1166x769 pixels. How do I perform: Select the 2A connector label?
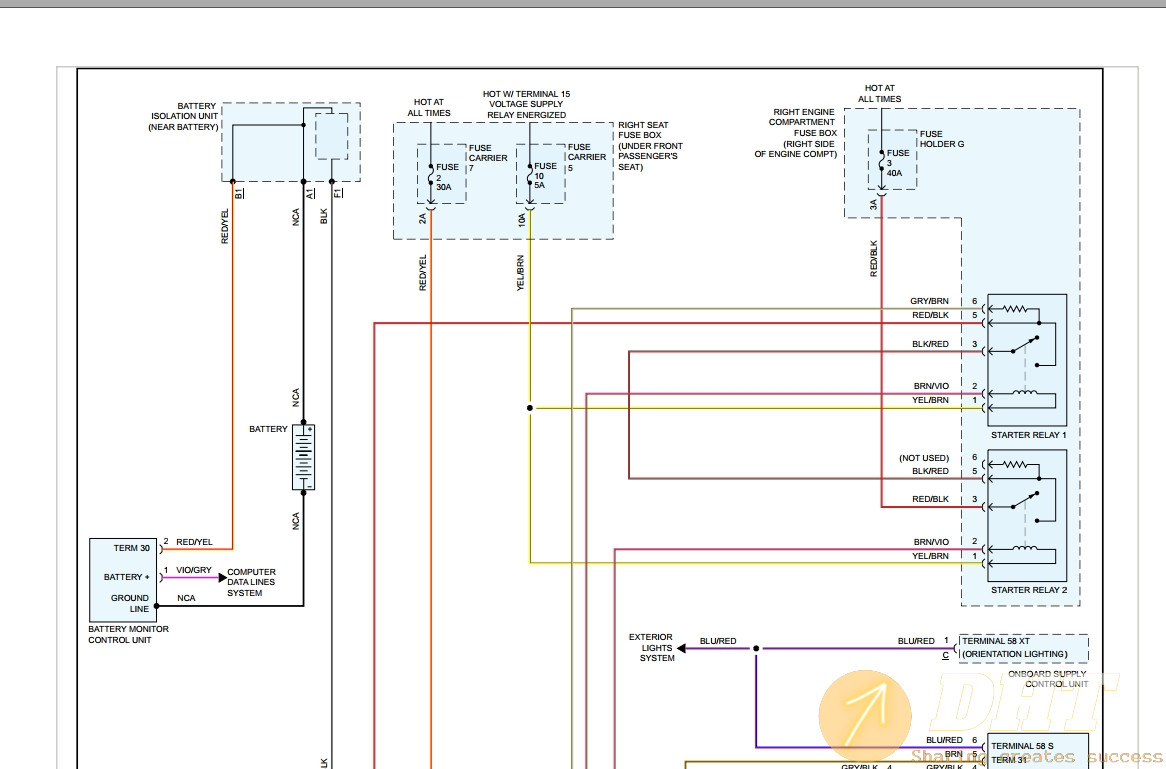(422, 219)
